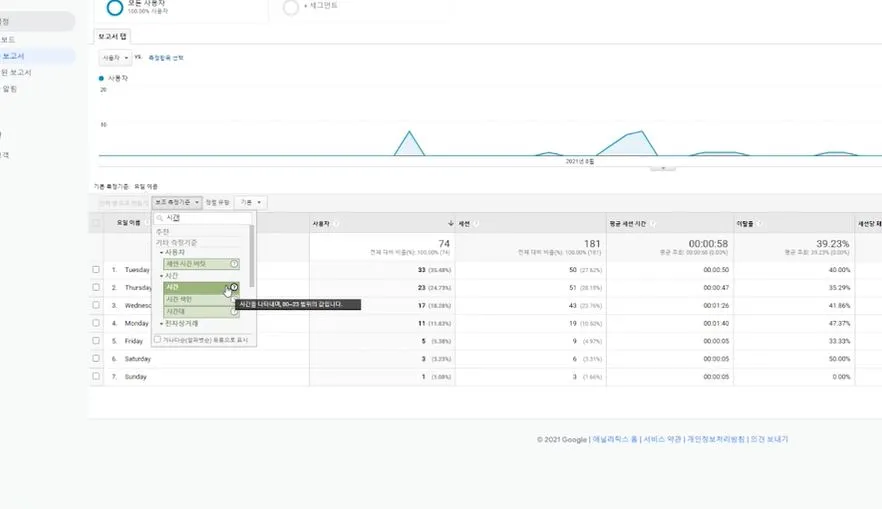Click the empty add-segment circle icon
This screenshot has height=509, width=882.
click(x=291, y=7)
